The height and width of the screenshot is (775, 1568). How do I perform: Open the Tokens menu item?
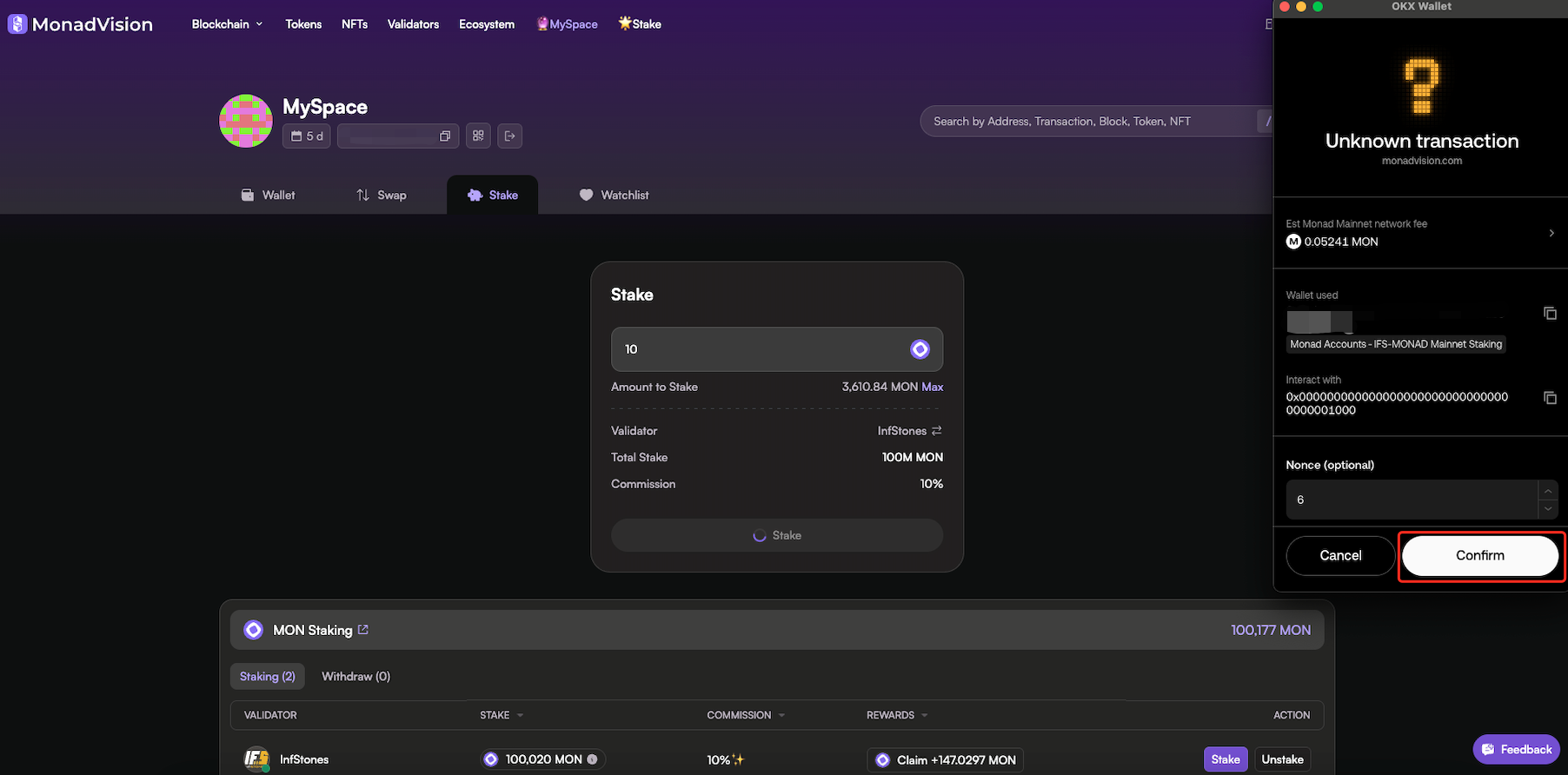pyautogui.click(x=303, y=24)
